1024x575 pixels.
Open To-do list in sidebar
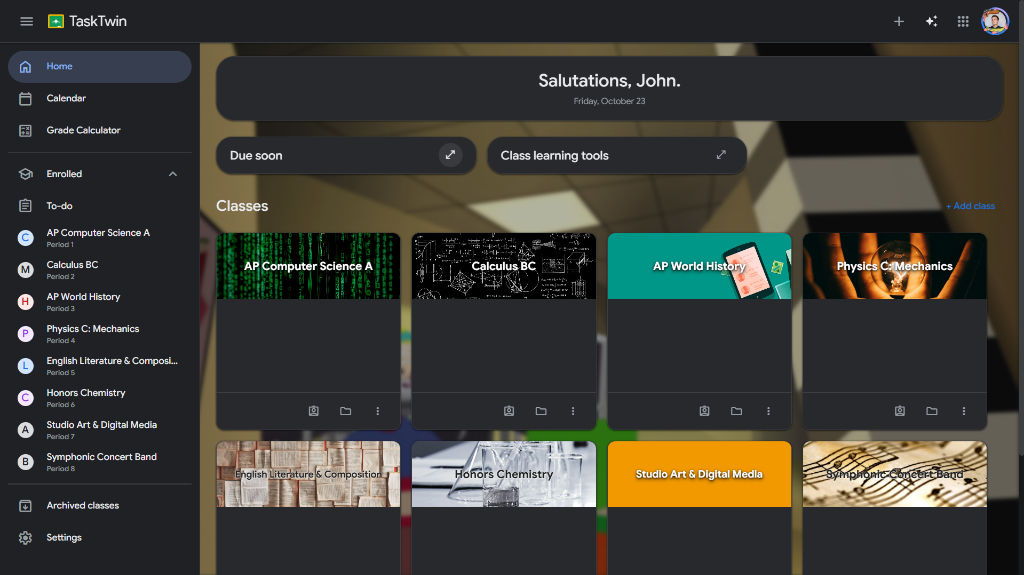click(x=99, y=206)
